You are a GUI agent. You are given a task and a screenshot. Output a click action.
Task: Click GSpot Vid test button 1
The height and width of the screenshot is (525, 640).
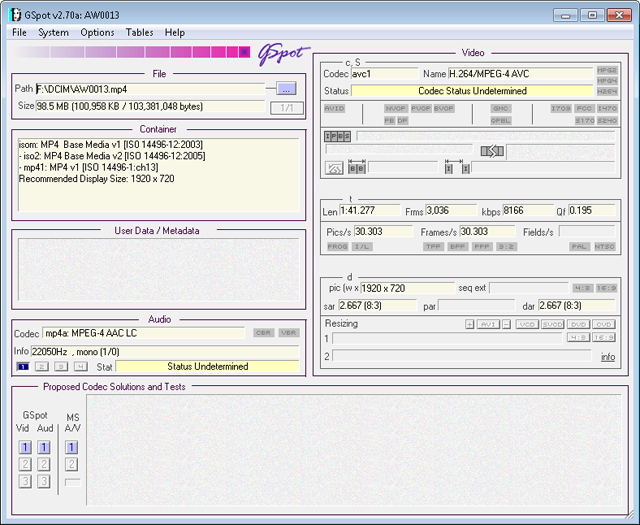click(25, 447)
